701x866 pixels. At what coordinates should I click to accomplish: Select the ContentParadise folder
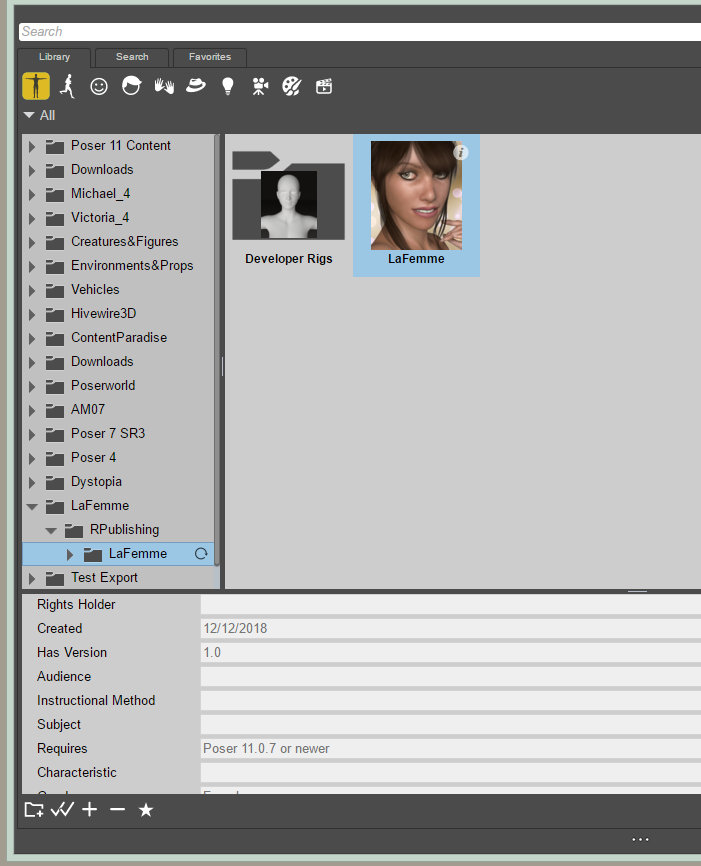pos(119,337)
